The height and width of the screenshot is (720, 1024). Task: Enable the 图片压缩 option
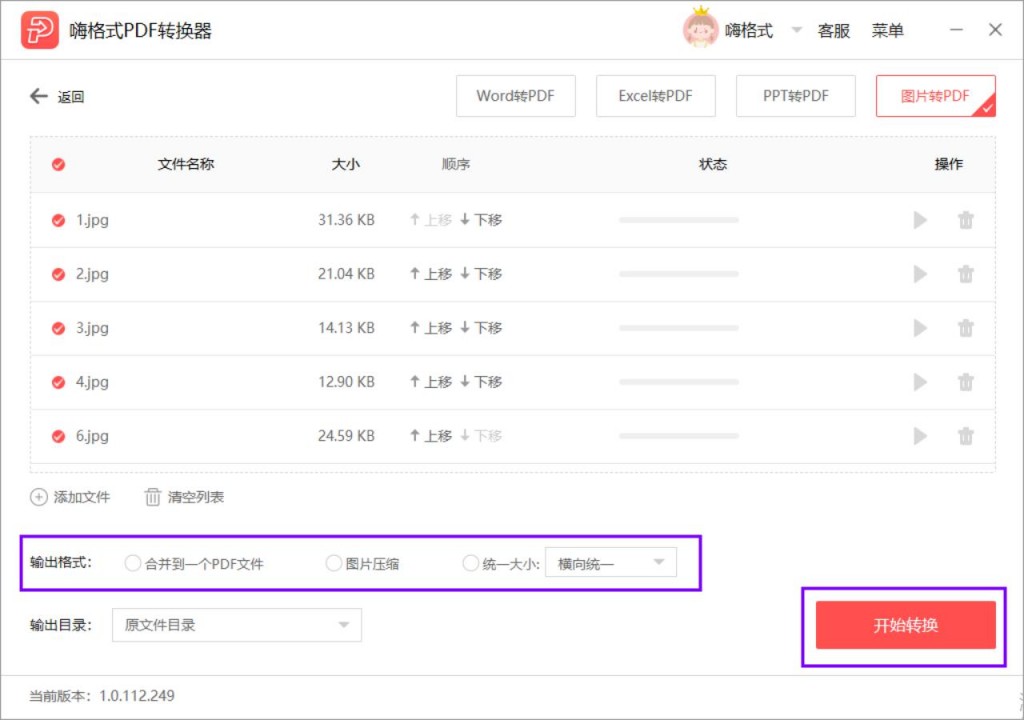tap(334, 563)
